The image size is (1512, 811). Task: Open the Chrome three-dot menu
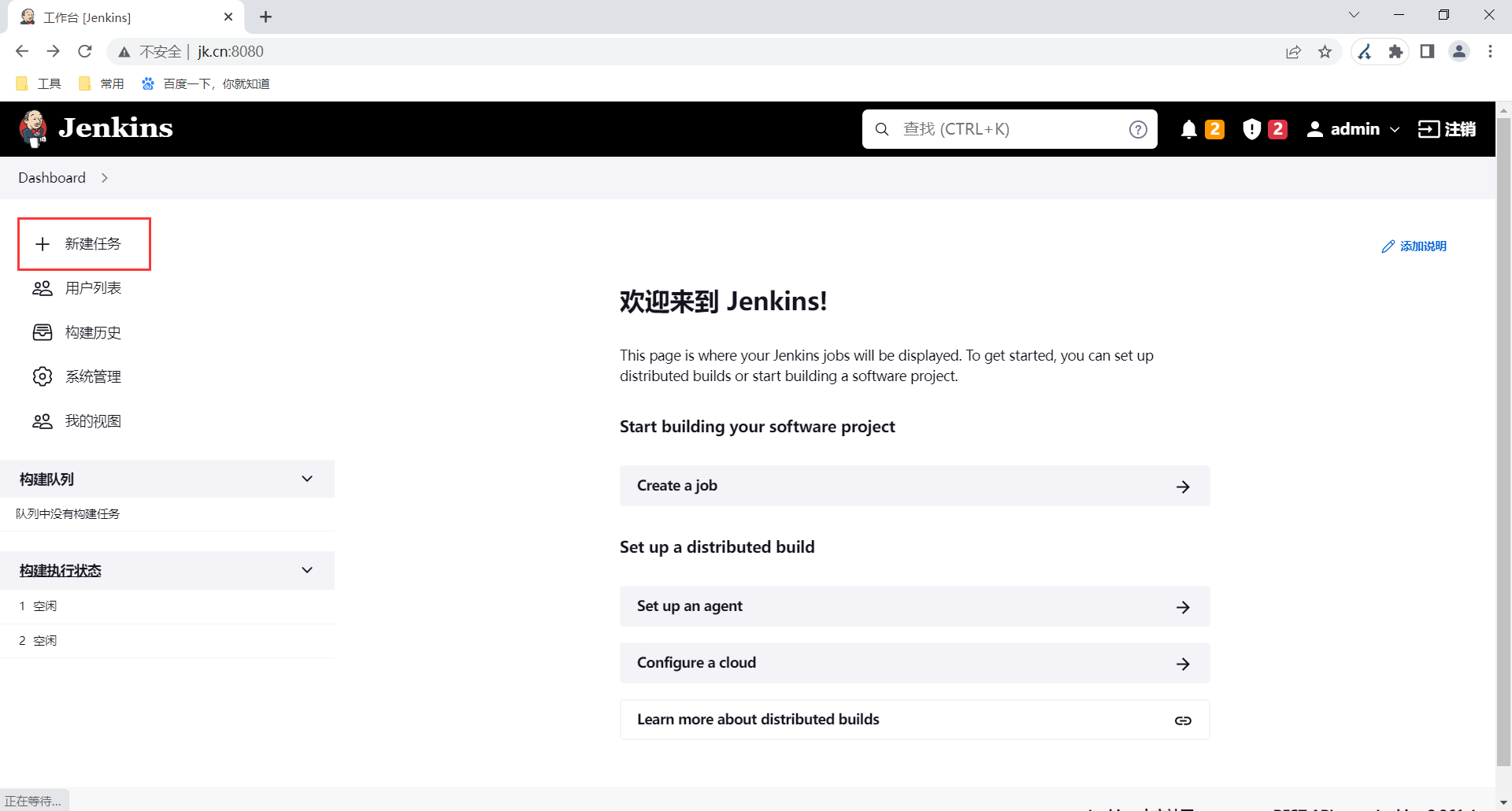pos(1490,52)
